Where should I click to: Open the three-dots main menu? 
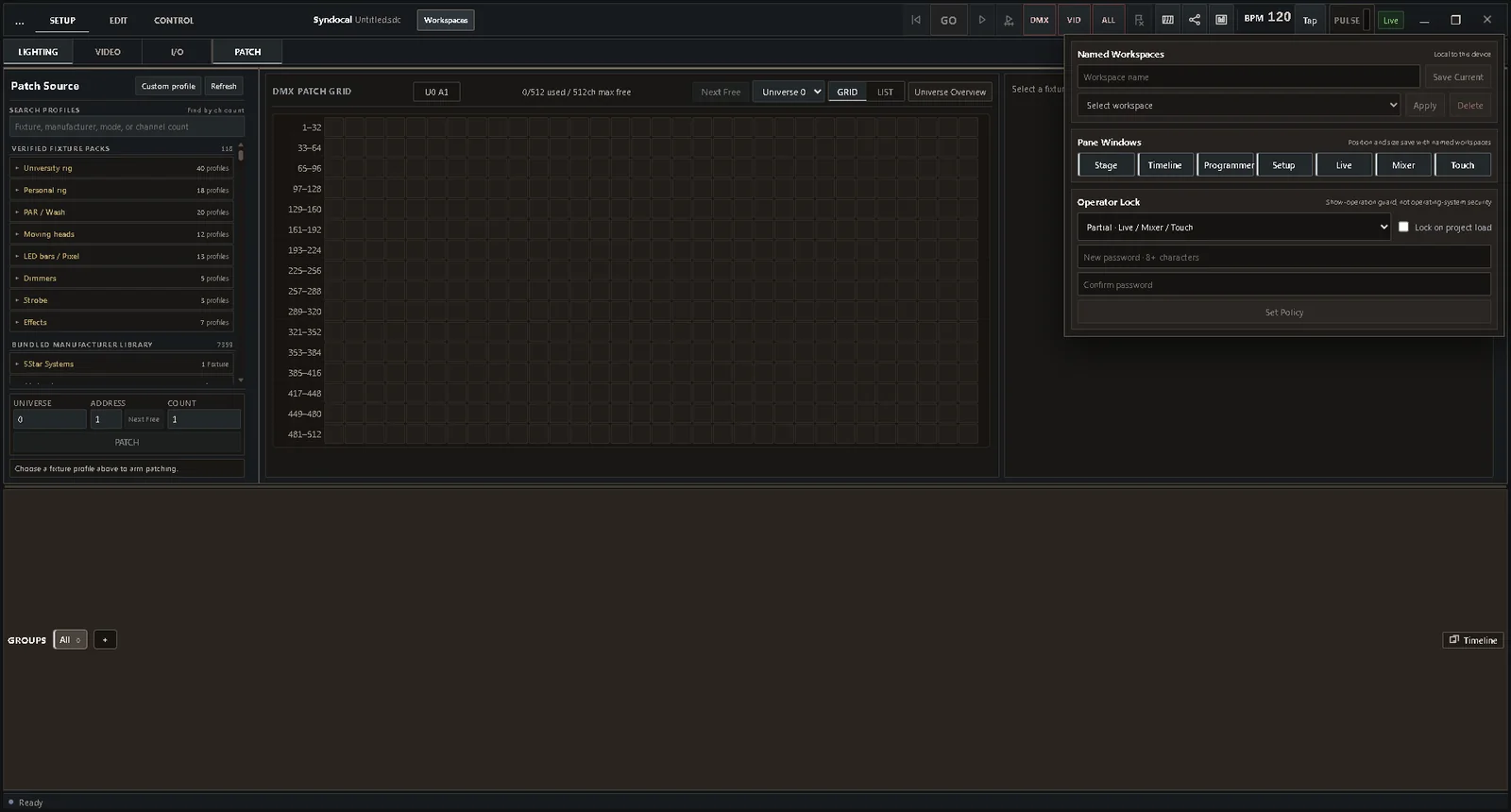pyautogui.click(x=20, y=21)
